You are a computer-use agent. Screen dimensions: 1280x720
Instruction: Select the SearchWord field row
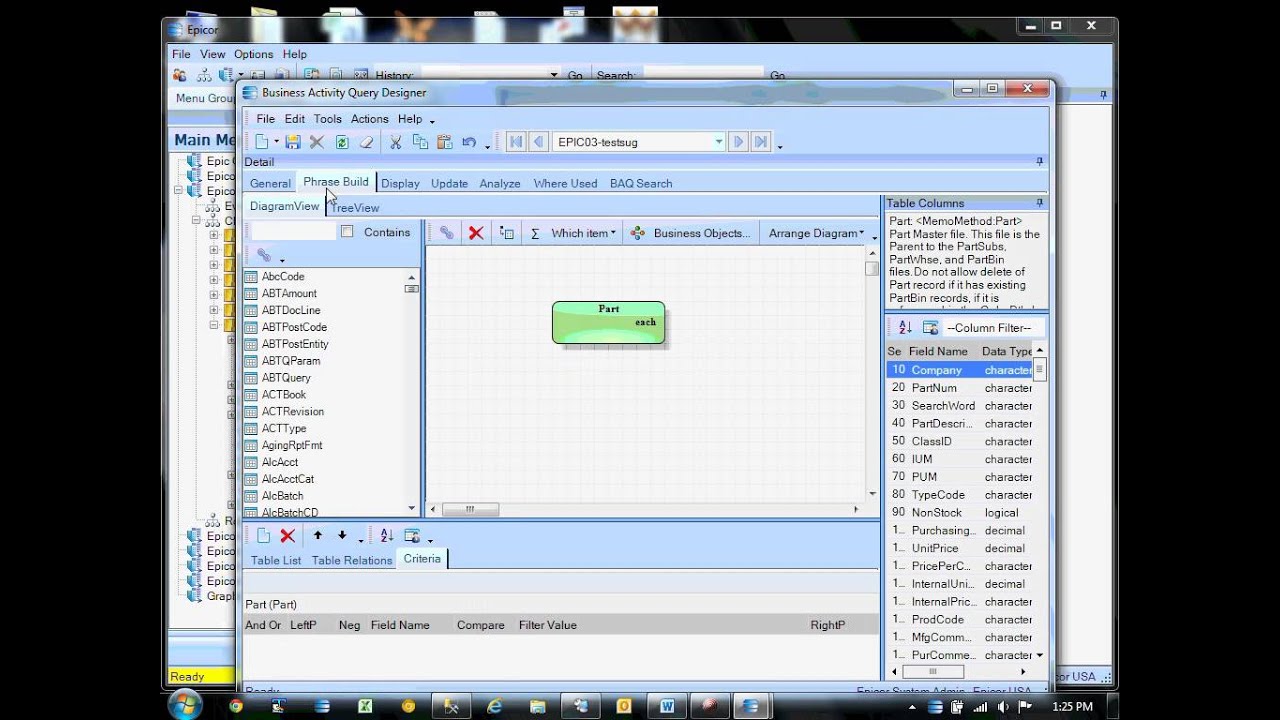click(960, 406)
